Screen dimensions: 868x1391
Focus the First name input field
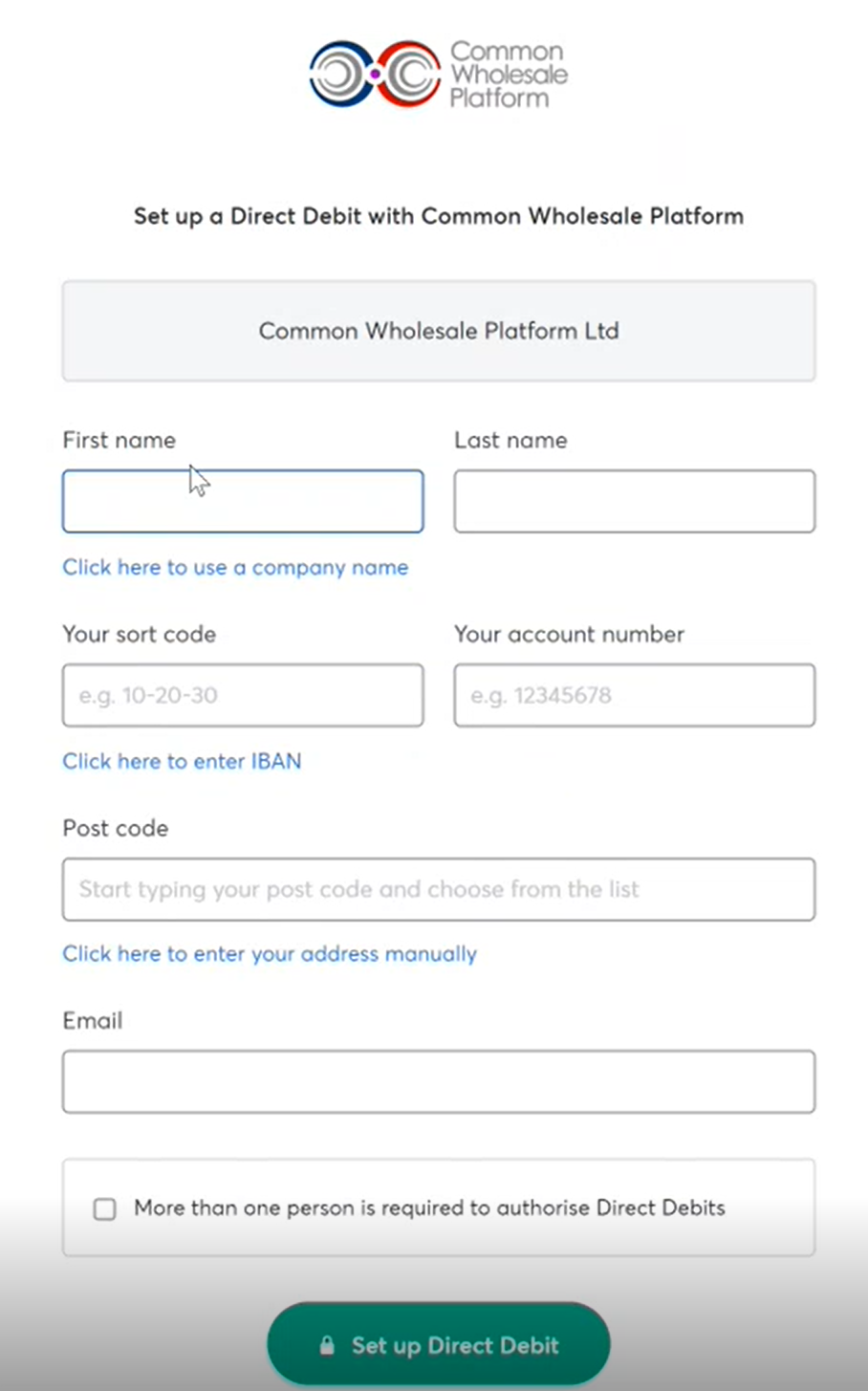point(243,502)
